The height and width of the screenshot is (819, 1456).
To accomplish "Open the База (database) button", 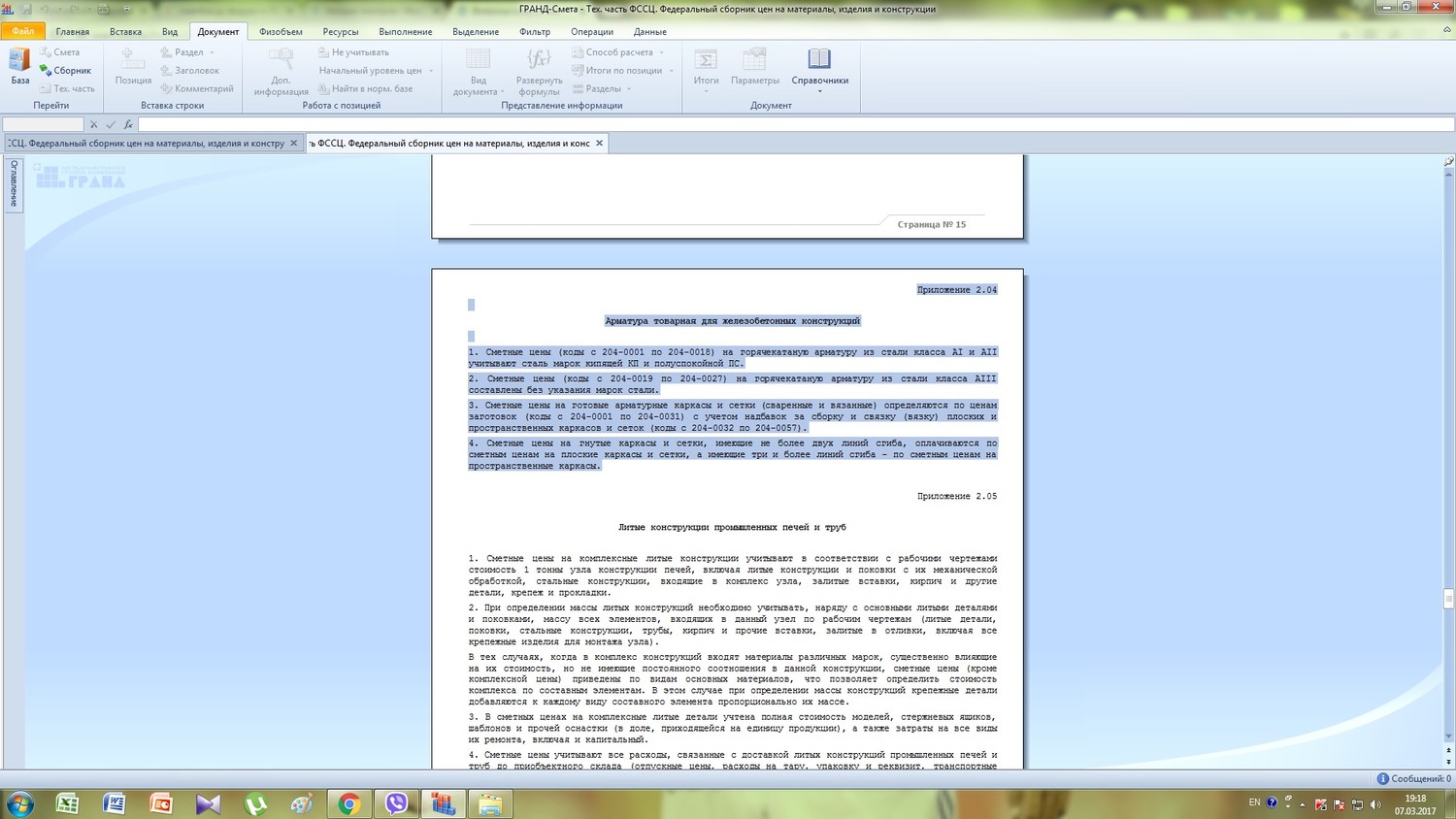I will [x=19, y=66].
